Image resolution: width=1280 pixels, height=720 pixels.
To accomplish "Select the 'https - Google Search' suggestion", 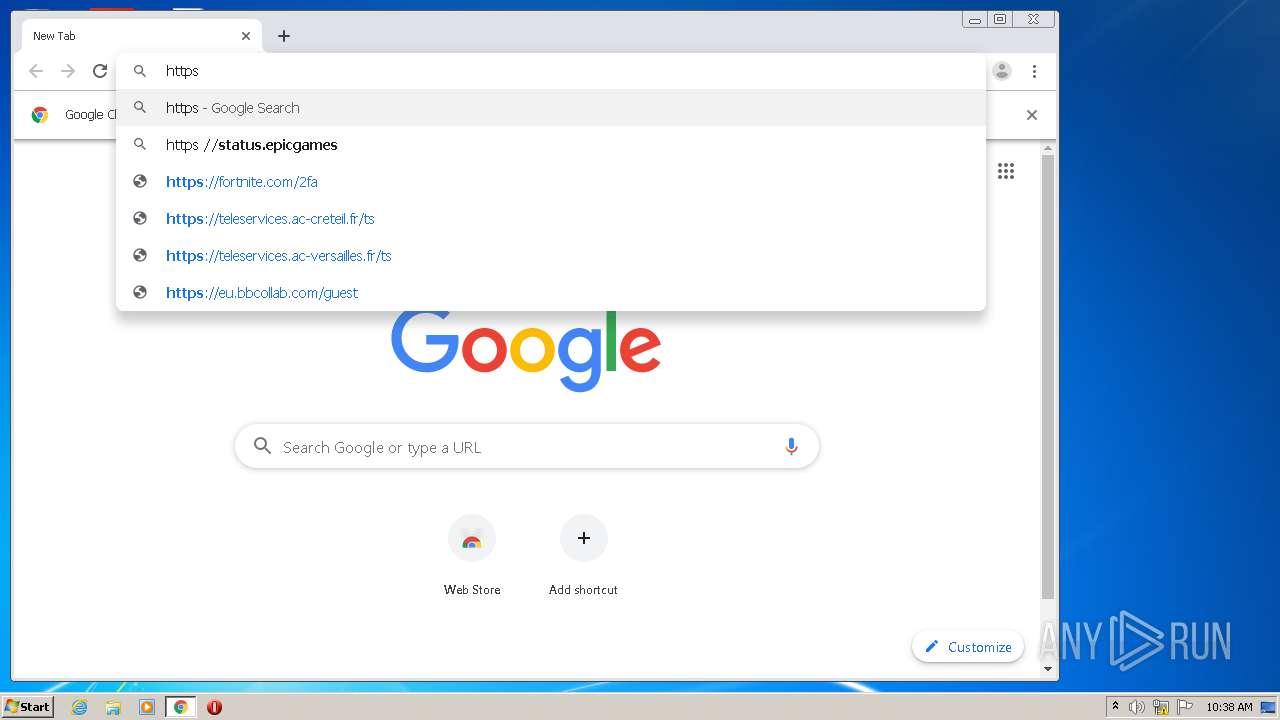I will [551, 108].
